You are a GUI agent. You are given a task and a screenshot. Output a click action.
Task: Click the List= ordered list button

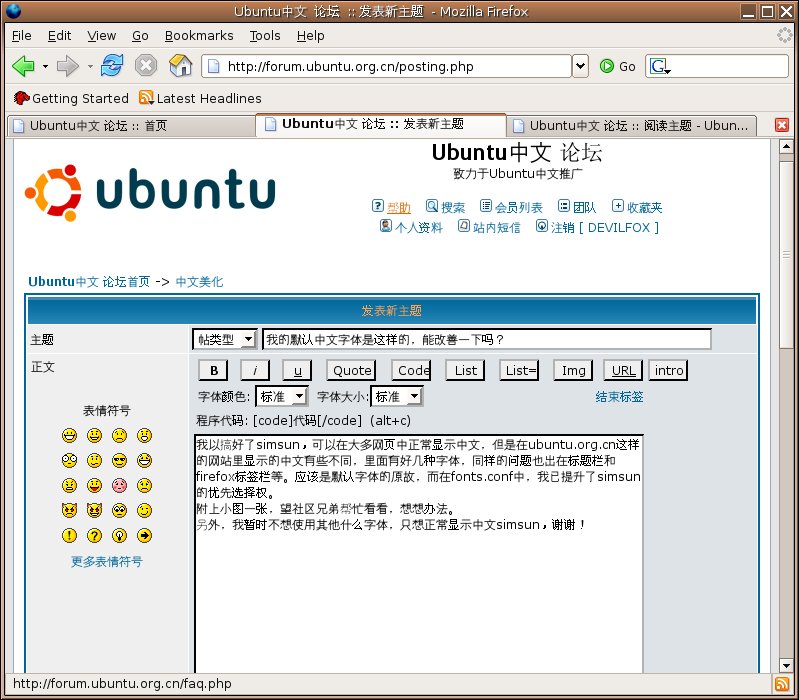tap(520, 370)
